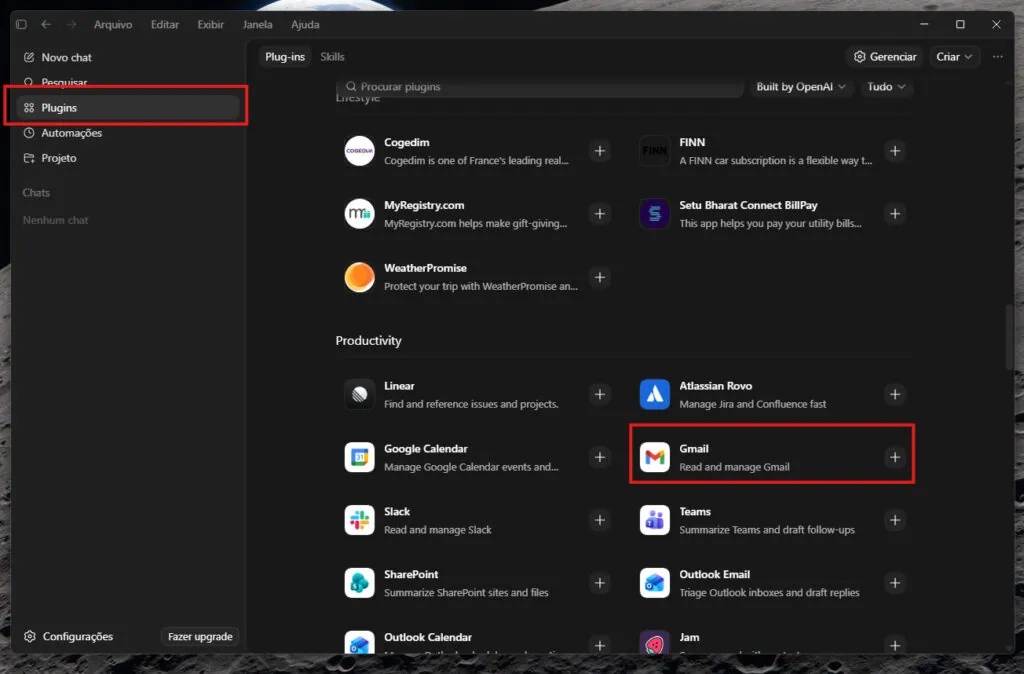
Task: Switch to the Plug-ins tab
Action: pyautogui.click(x=285, y=57)
